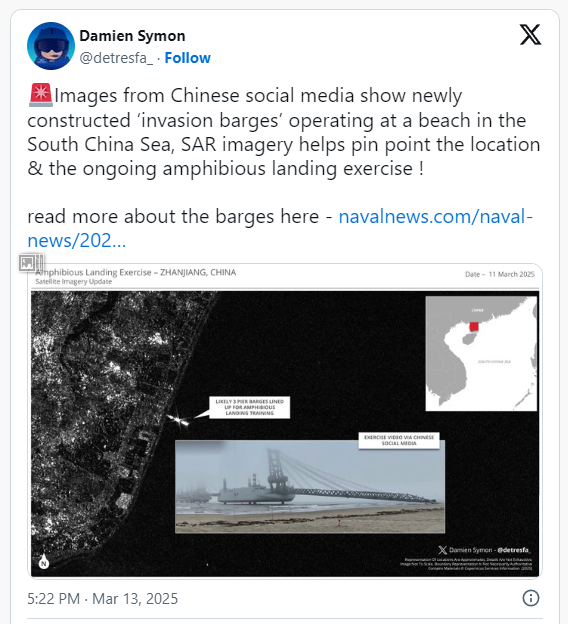This screenshot has height=624, width=568.
Task: Click the bright barge spot on the SAR coastline
Action: point(178,420)
